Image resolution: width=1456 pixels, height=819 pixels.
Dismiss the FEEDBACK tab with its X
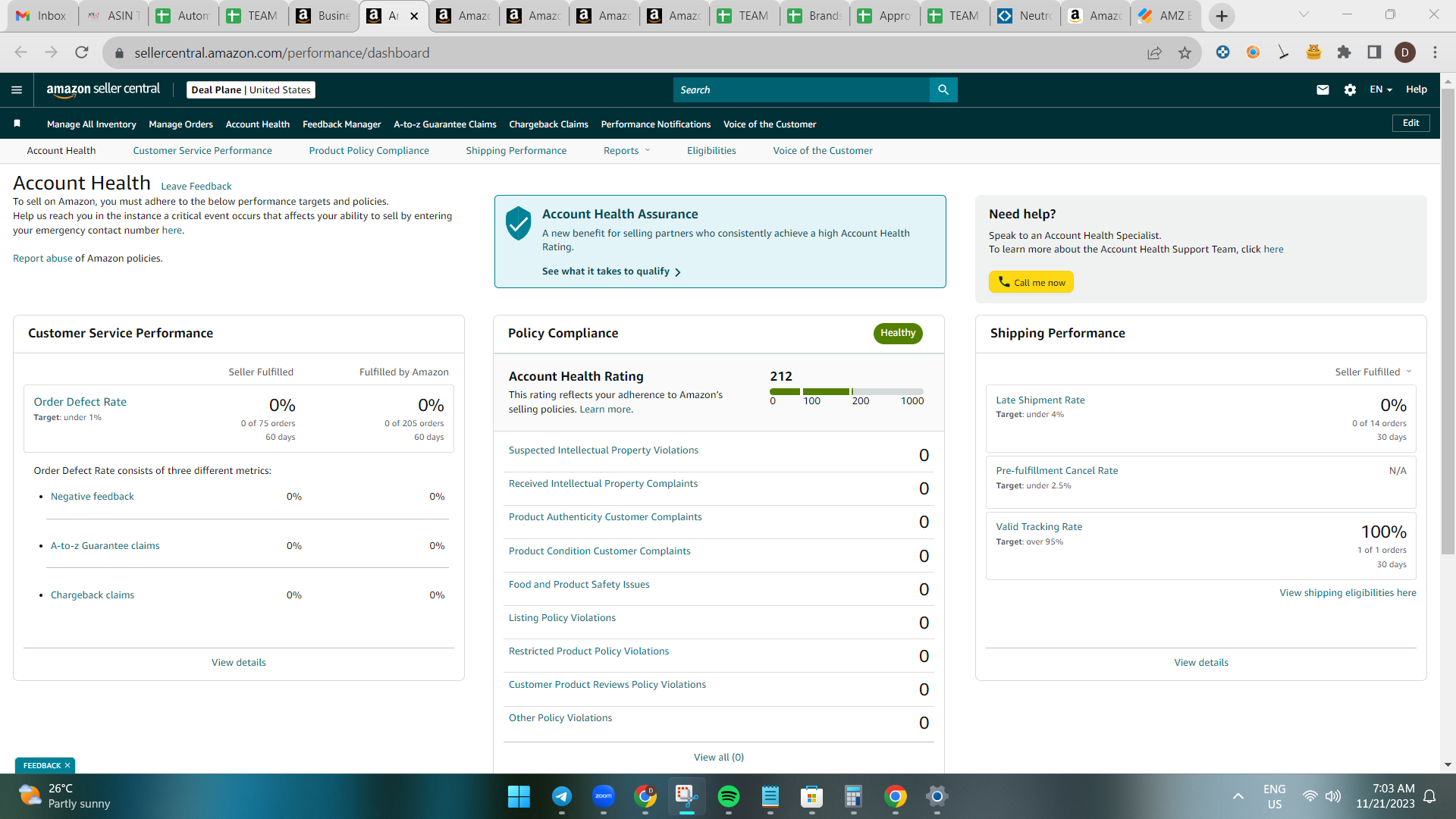67,766
